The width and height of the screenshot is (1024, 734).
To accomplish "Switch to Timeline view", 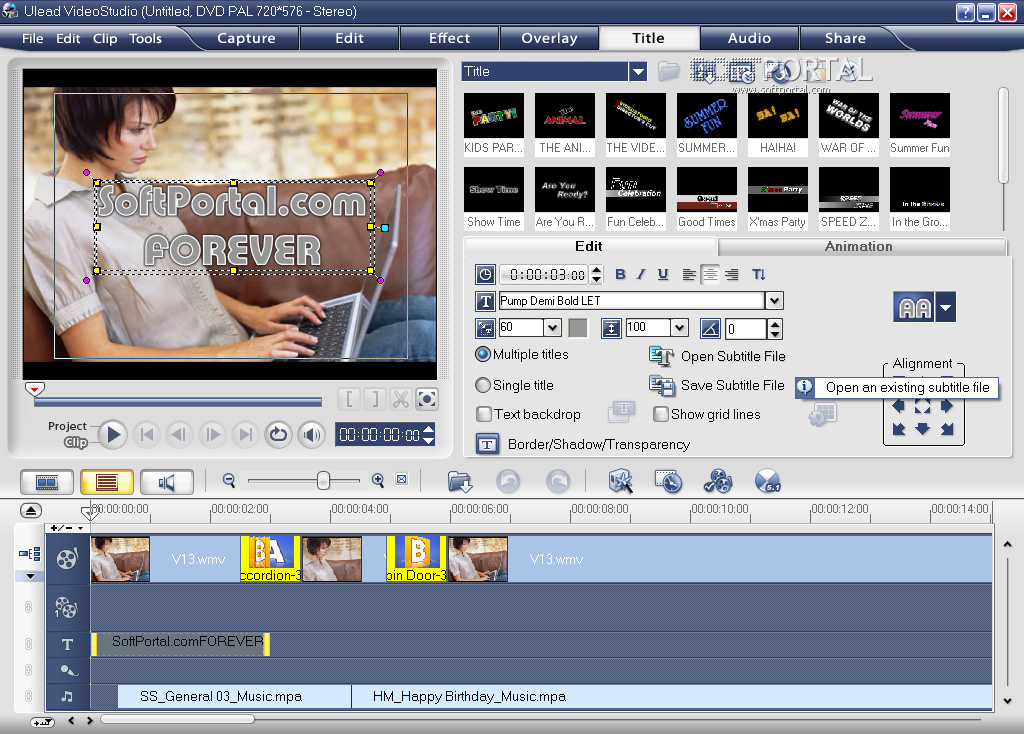I will point(107,483).
